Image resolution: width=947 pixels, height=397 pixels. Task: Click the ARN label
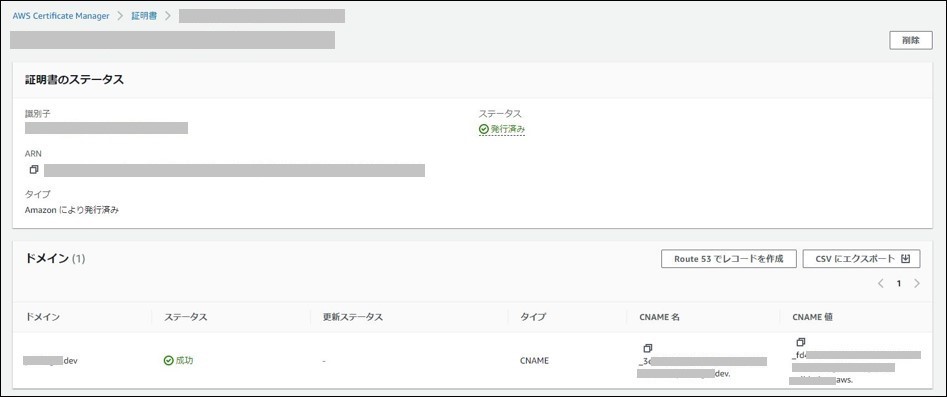point(33,153)
